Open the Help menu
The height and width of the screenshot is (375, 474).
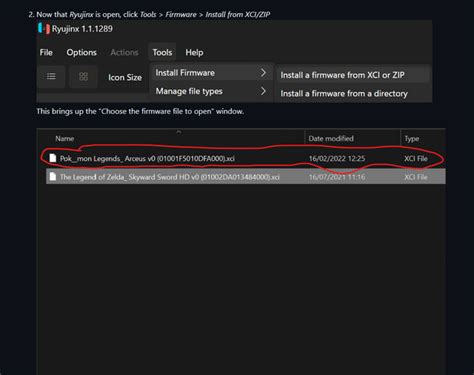click(x=194, y=52)
